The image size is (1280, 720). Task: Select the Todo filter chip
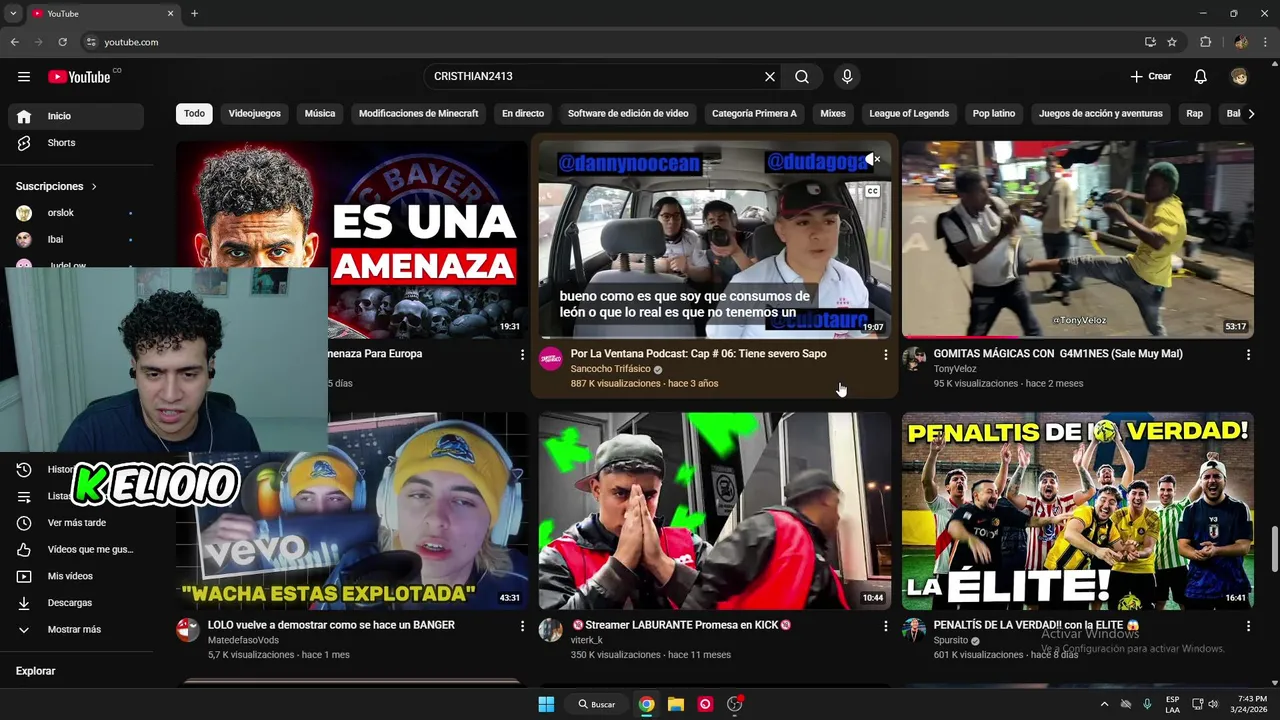(194, 114)
